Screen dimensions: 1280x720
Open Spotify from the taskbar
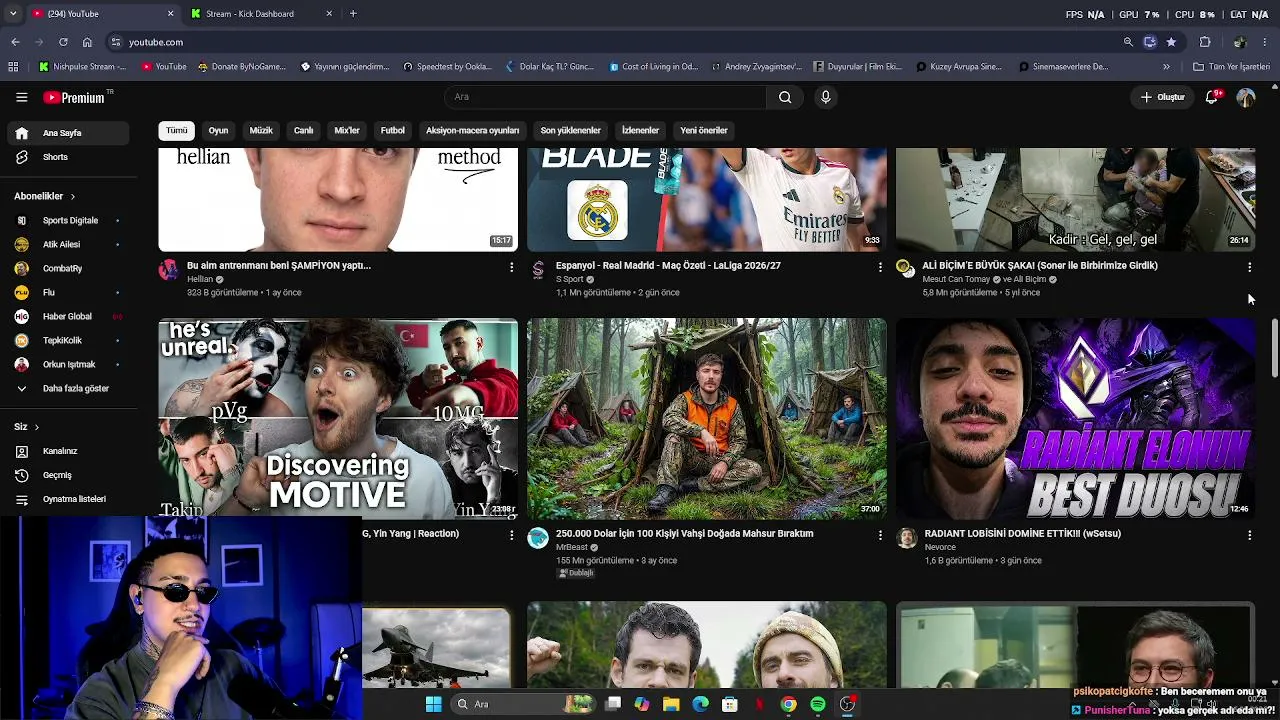tap(818, 704)
